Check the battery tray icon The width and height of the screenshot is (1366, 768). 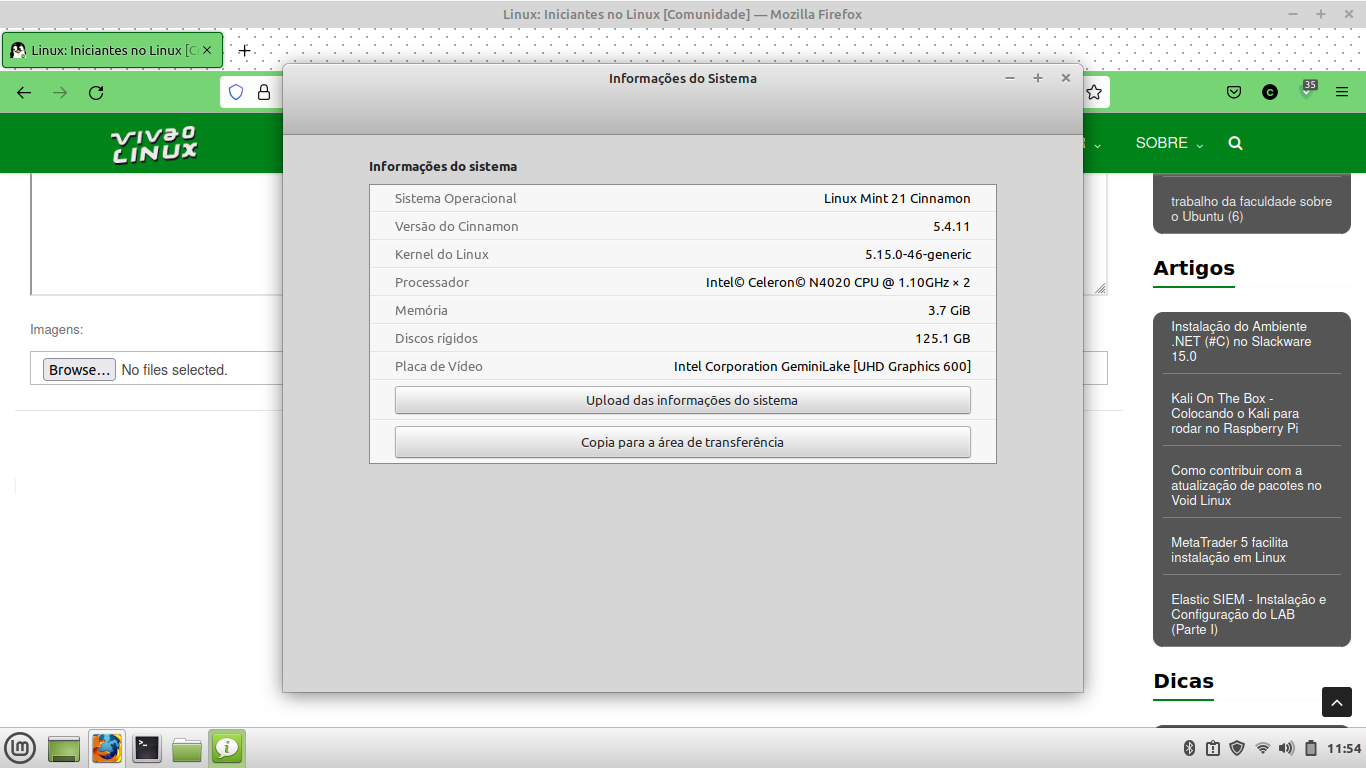(1311, 748)
